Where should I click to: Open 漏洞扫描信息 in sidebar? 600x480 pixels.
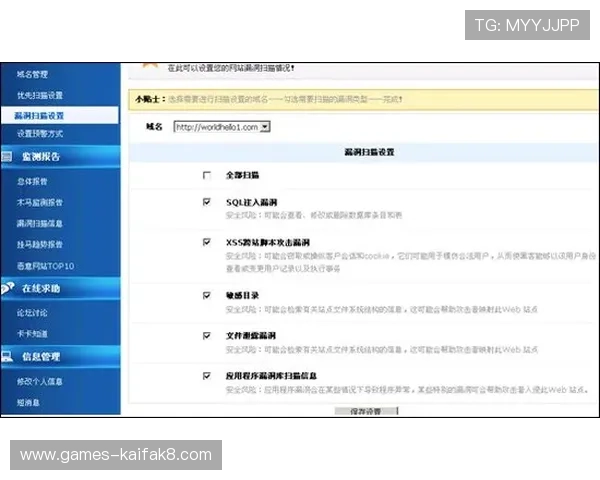40,224
